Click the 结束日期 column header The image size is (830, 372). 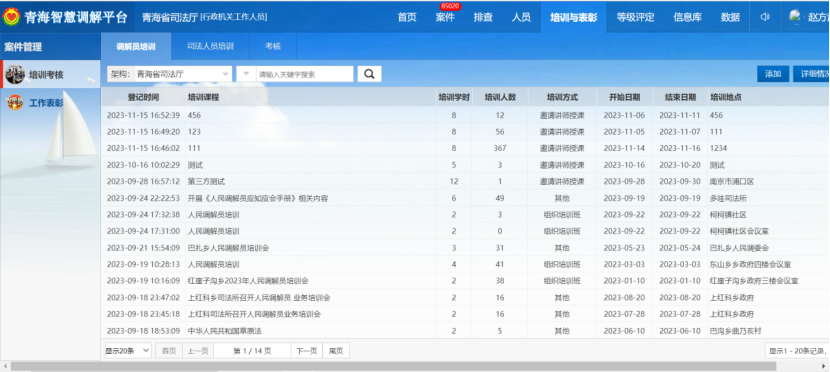(x=680, y=97)
